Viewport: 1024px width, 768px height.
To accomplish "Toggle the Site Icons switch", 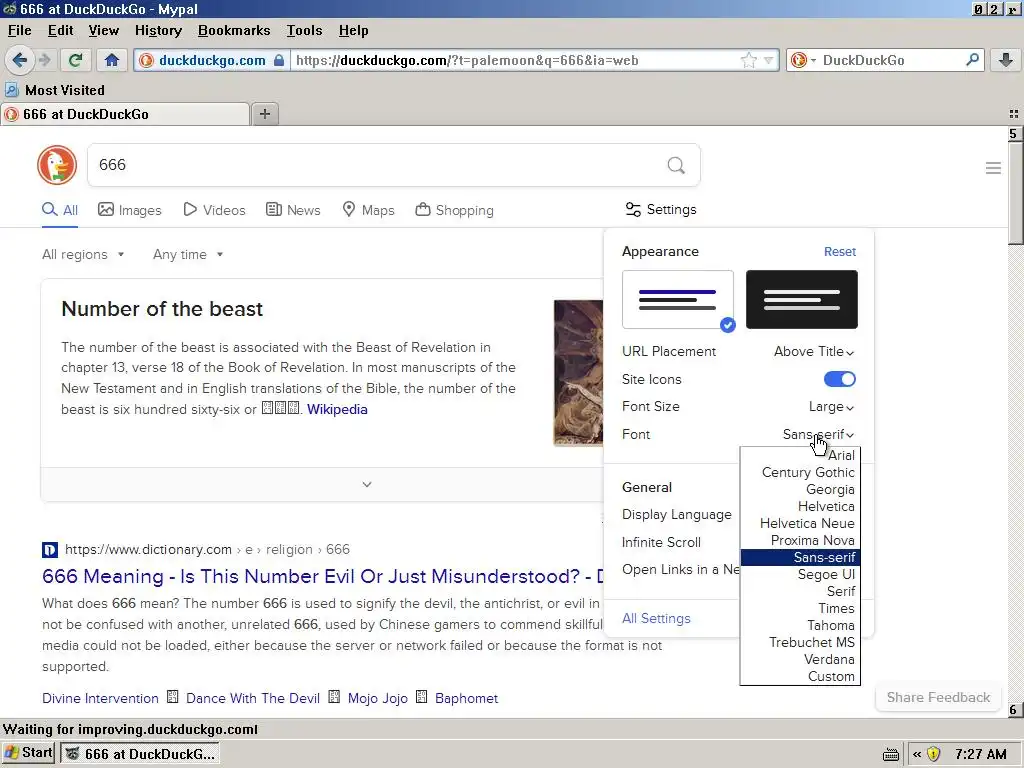I will click(839, 379).
